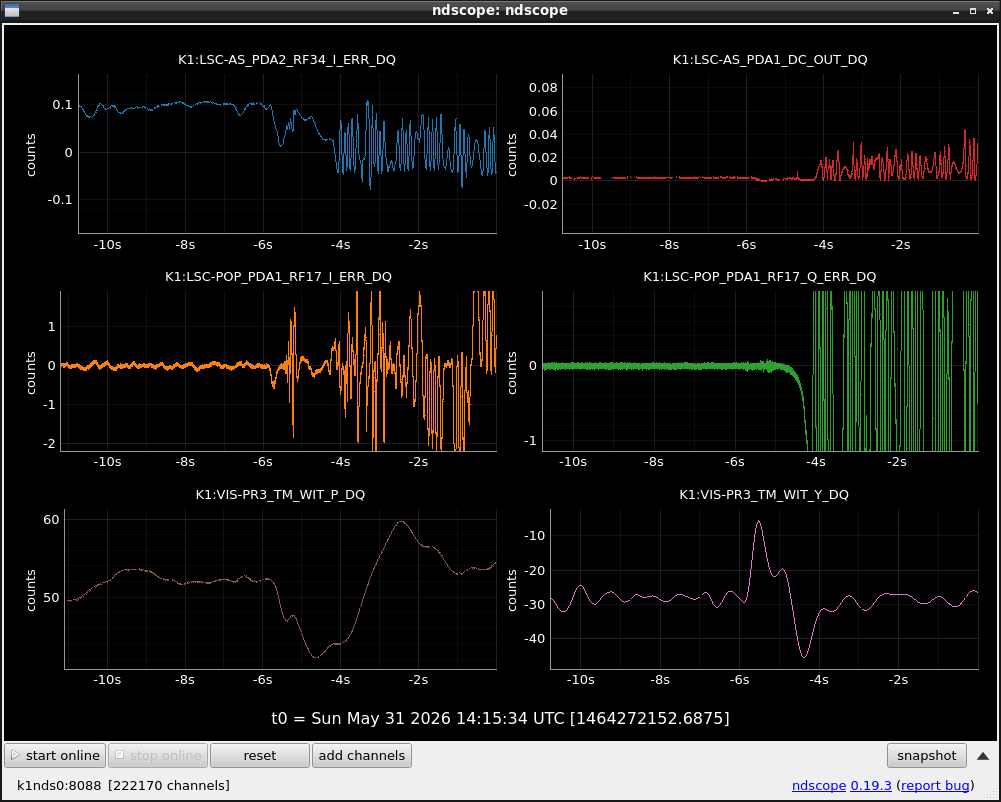Click the t0 timestamp label
This screenshot has width=1001, height=802.
500,718
